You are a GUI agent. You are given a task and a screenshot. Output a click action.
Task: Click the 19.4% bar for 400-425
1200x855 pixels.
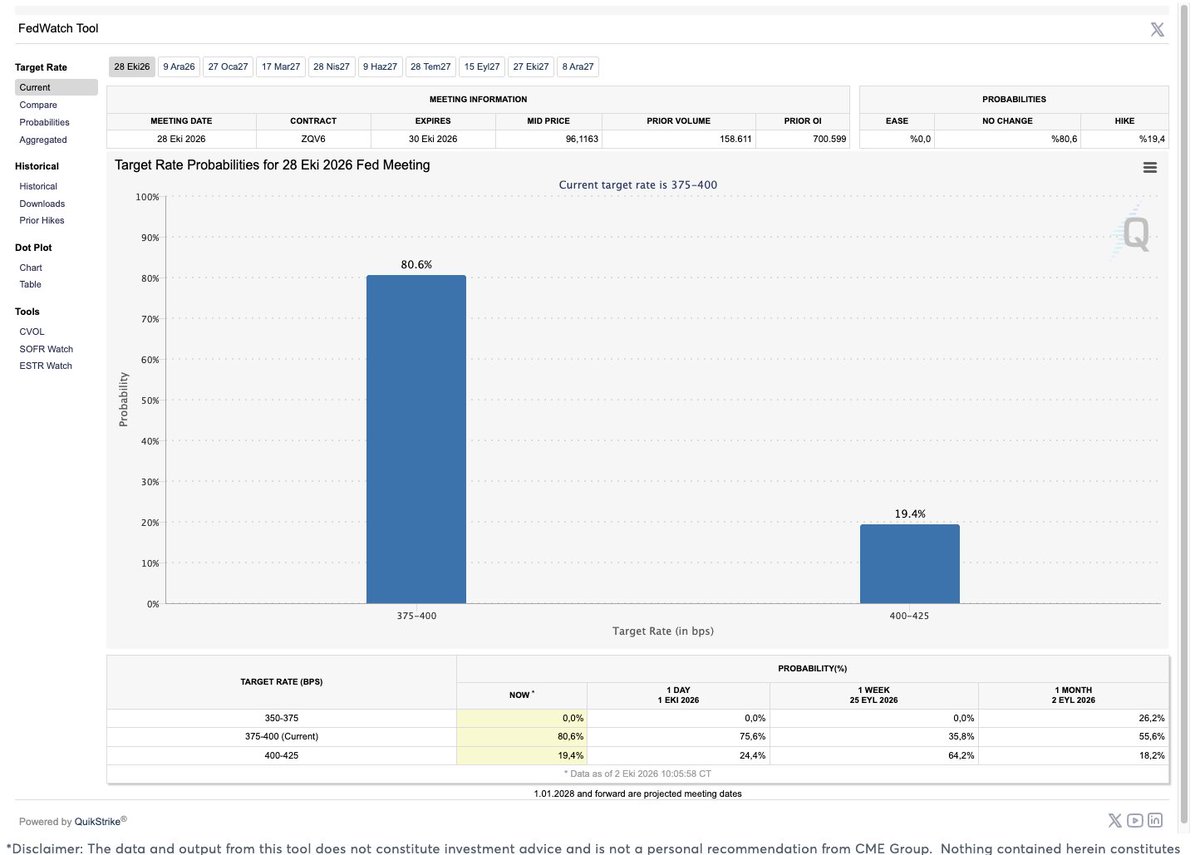pos(910,564)
